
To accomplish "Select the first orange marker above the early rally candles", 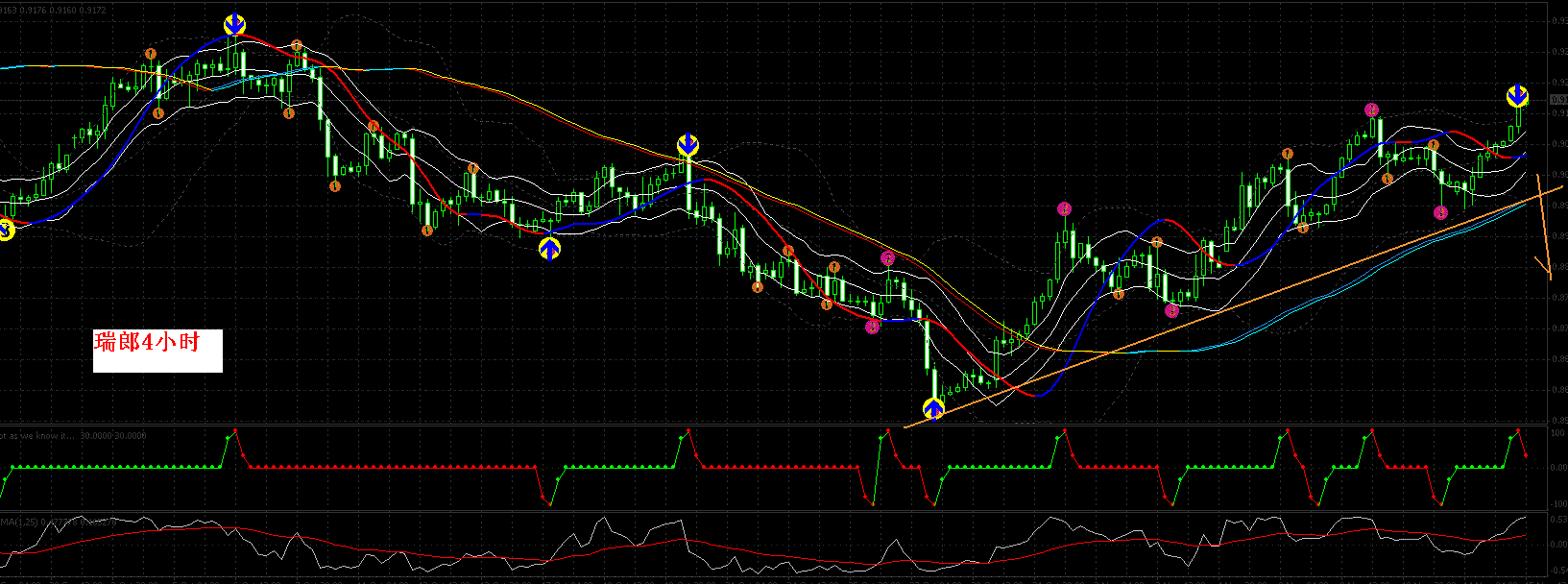I will (x=150, y=54).
